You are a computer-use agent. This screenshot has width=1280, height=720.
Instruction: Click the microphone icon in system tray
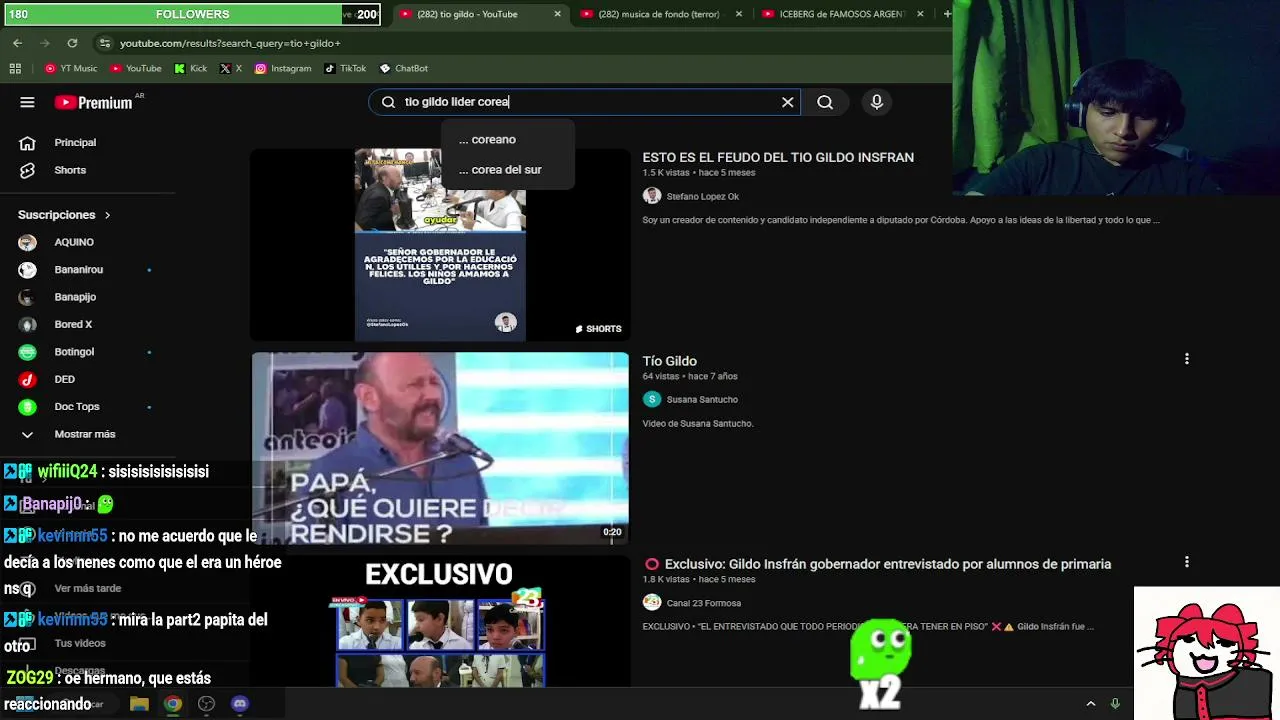(1115, 704)
